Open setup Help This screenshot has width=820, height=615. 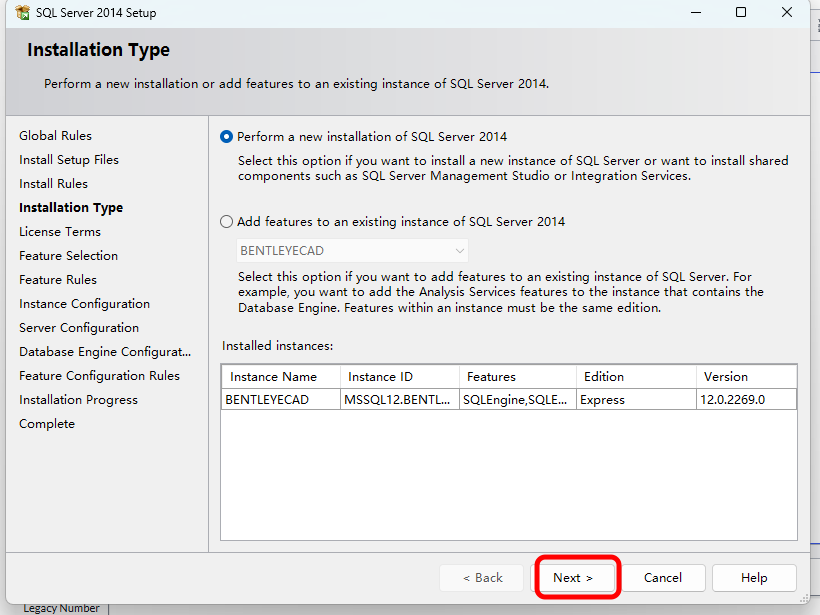[x=754, y=578]
